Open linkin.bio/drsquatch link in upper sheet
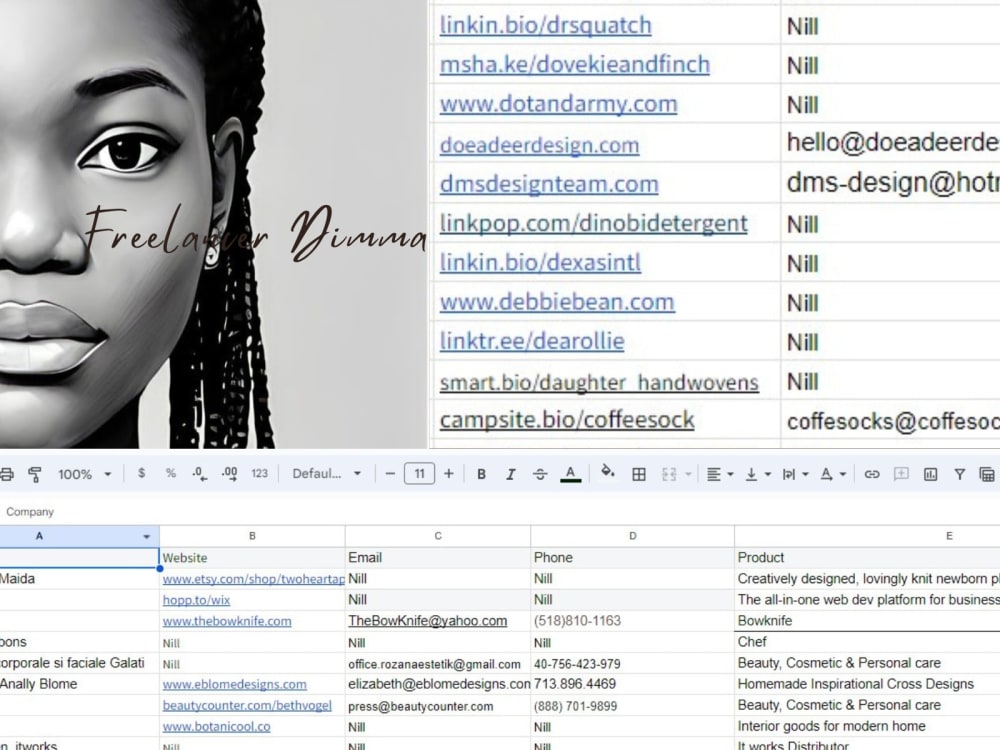 545,26
